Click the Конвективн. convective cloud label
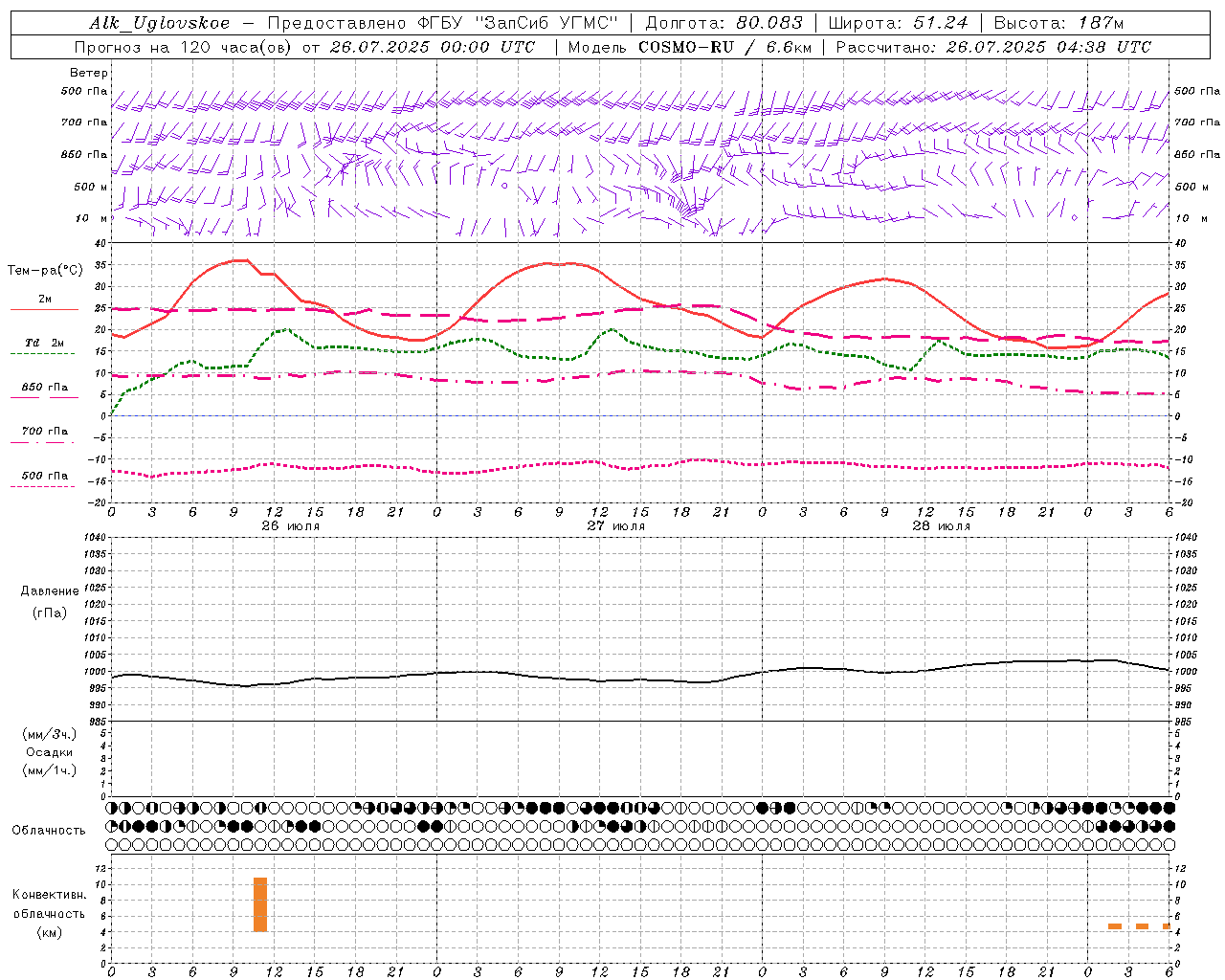Viewport: 1225px width, 980px height. click(x=49, y=895)
